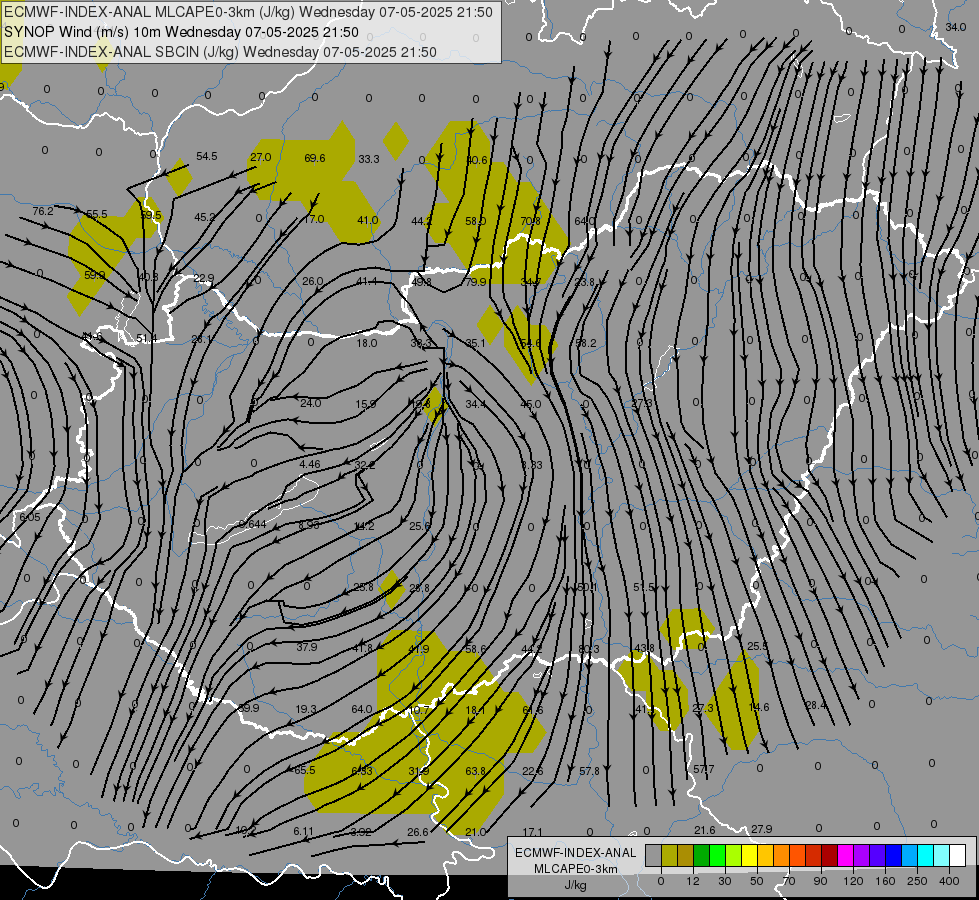979x900 pixels.
Task: Click the gray swatch in the MLCAPE legend
Action: [x=654, y=855]
